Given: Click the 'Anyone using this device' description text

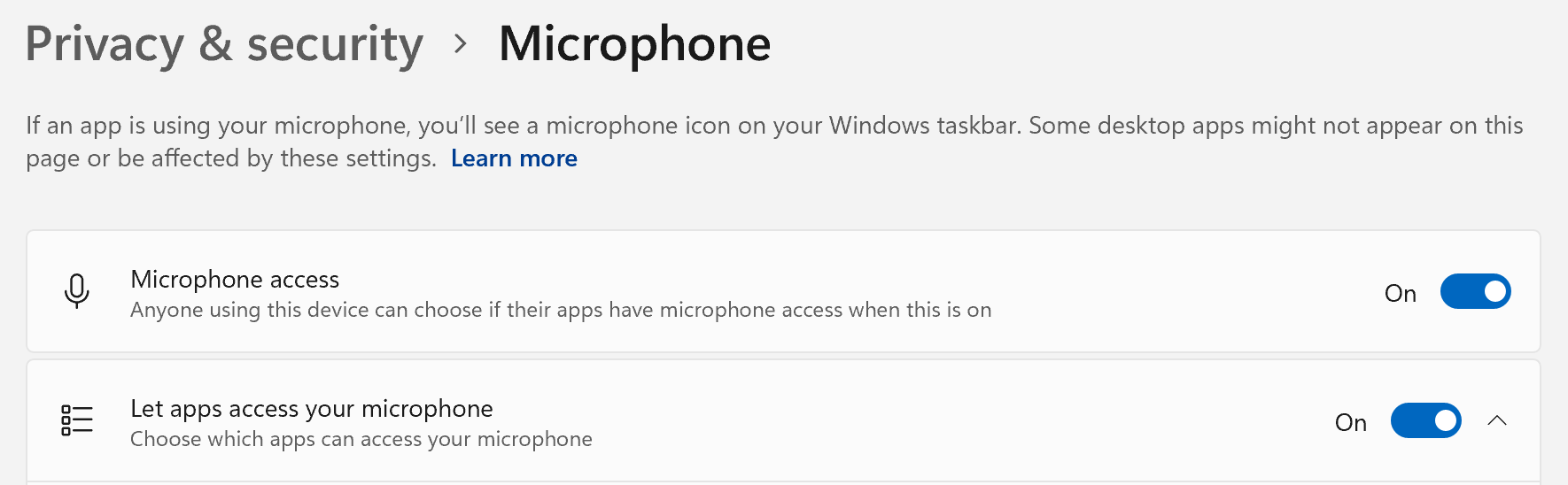Looking at the screenshot, I should coord(560,310).
